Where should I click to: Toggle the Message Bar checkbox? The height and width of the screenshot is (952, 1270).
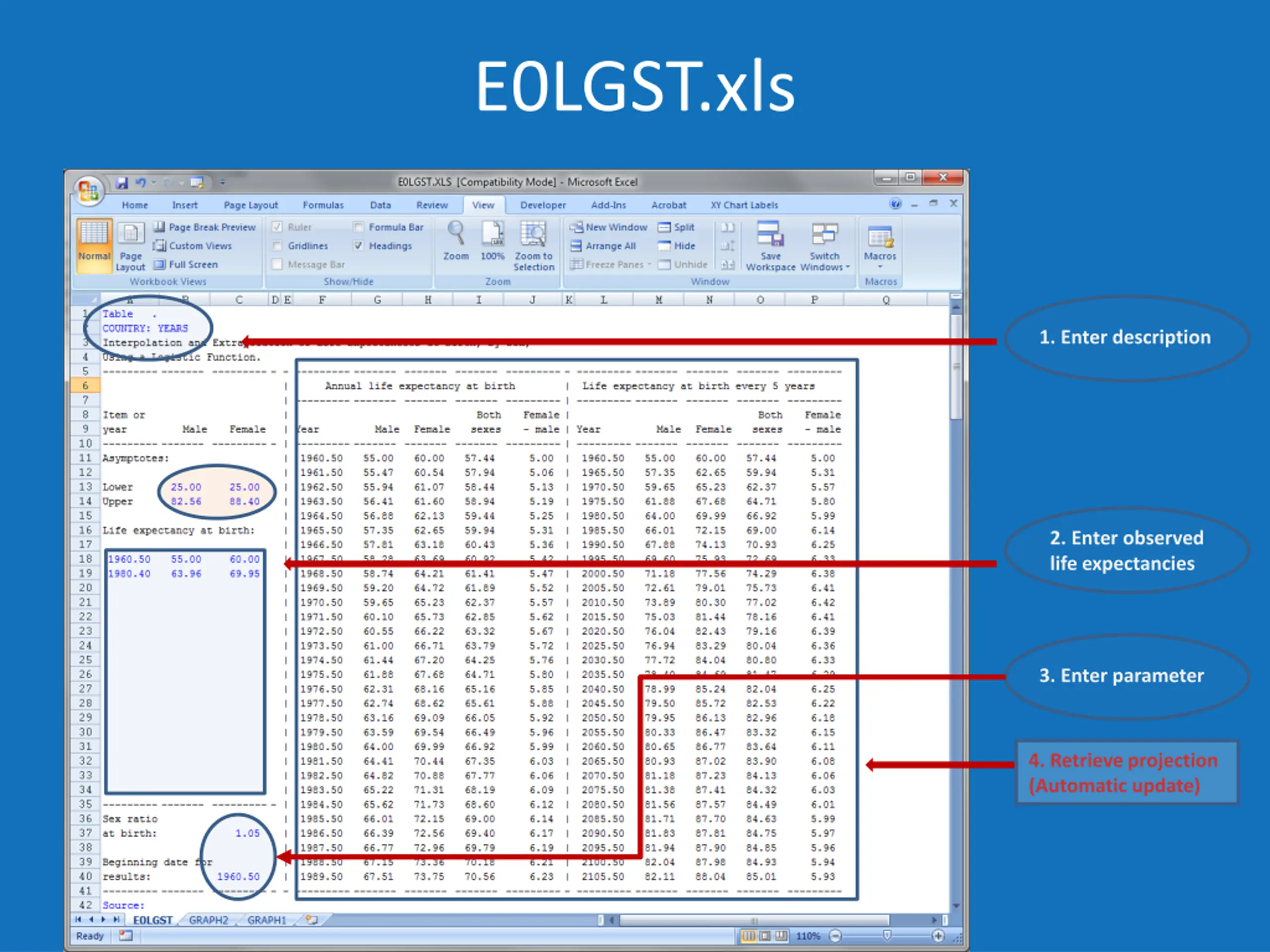pyautogui.click(x=277, y=264)
